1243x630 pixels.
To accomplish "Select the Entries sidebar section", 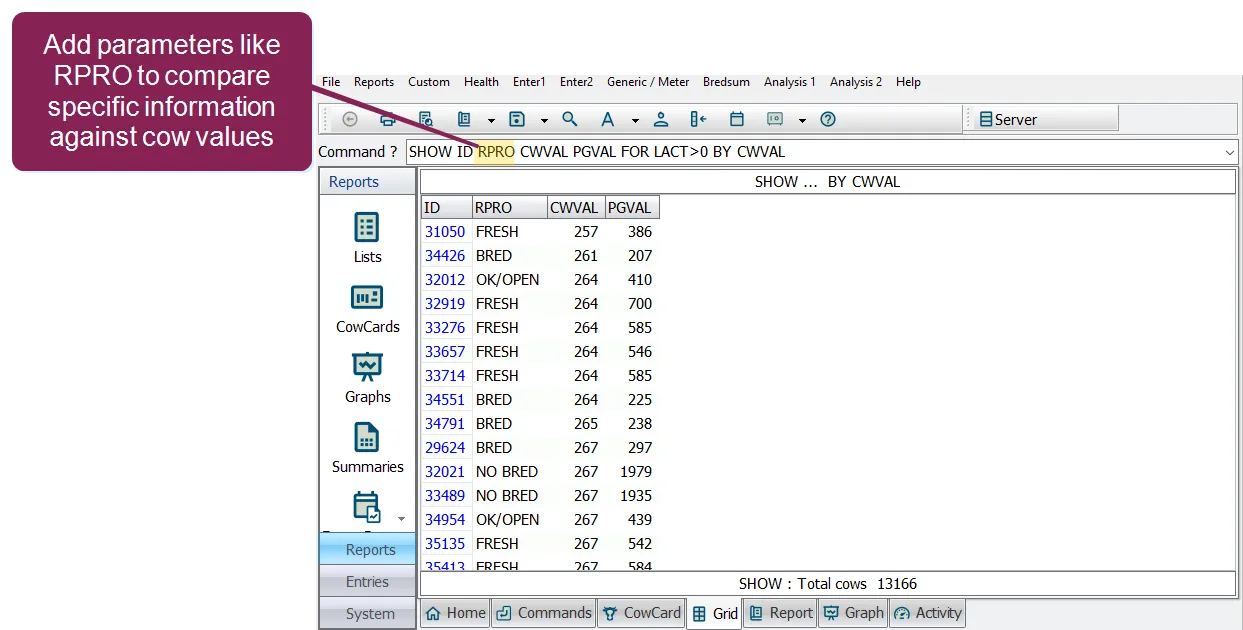I will pyautogui.click(x=367, y=581).
